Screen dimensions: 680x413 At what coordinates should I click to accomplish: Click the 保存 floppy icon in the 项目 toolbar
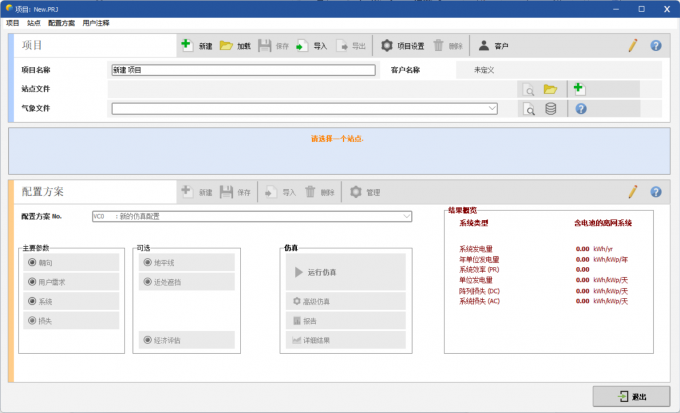(265, 46)
